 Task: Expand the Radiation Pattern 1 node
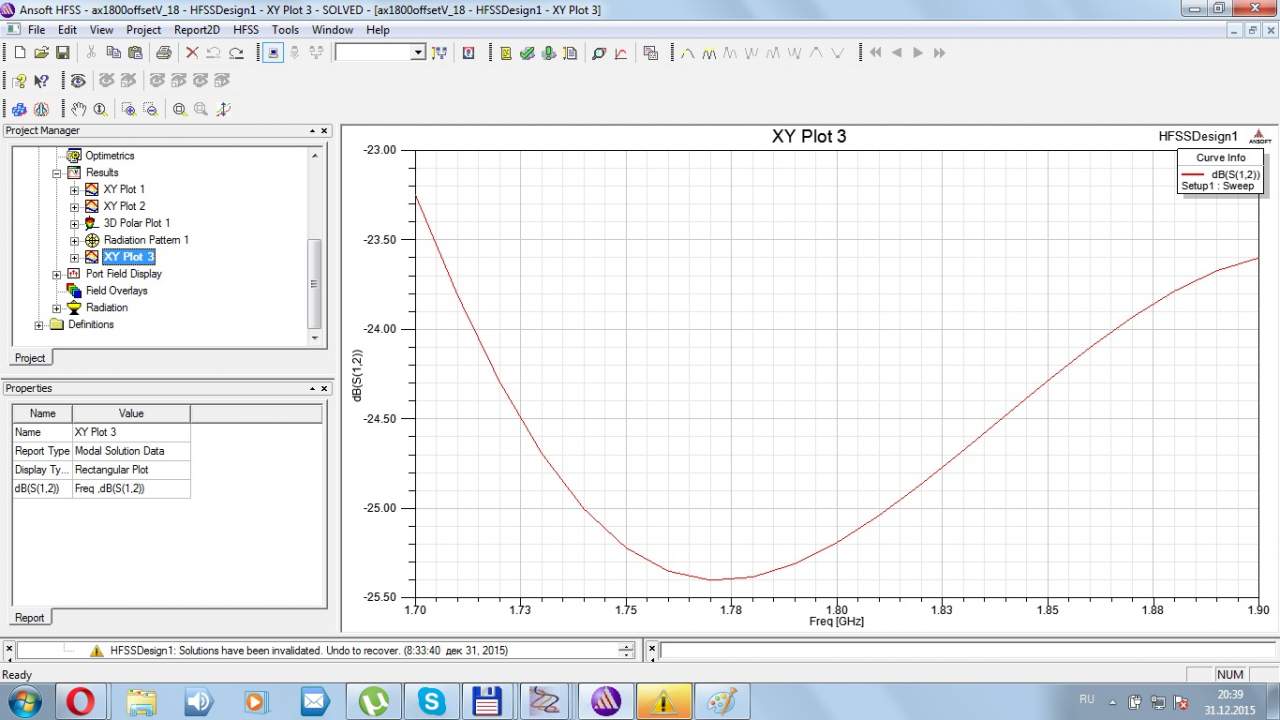click(x=75, y=240)
